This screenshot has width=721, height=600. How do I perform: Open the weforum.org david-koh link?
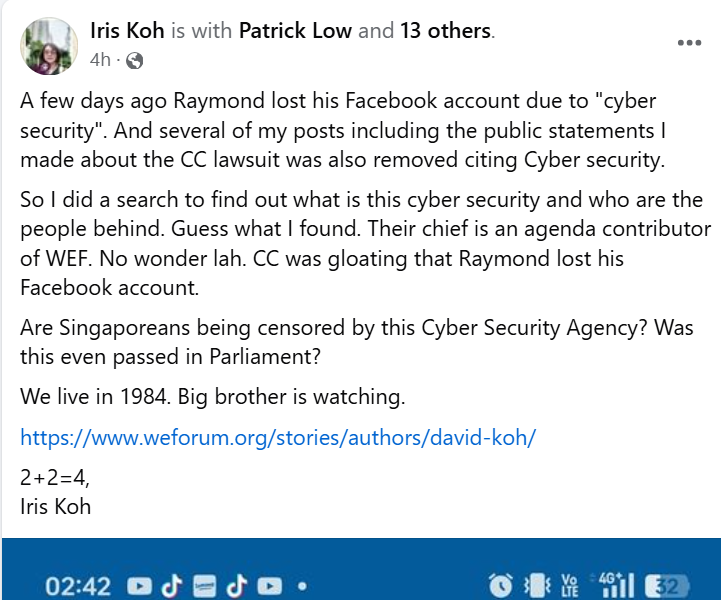tap(279, 437)
